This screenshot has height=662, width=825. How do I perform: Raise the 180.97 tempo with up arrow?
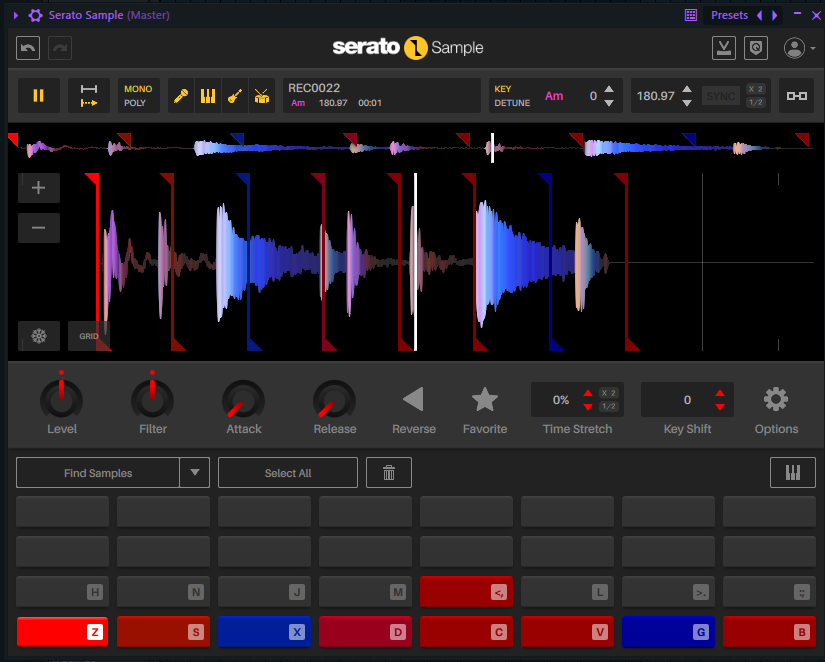click(687, 89)
